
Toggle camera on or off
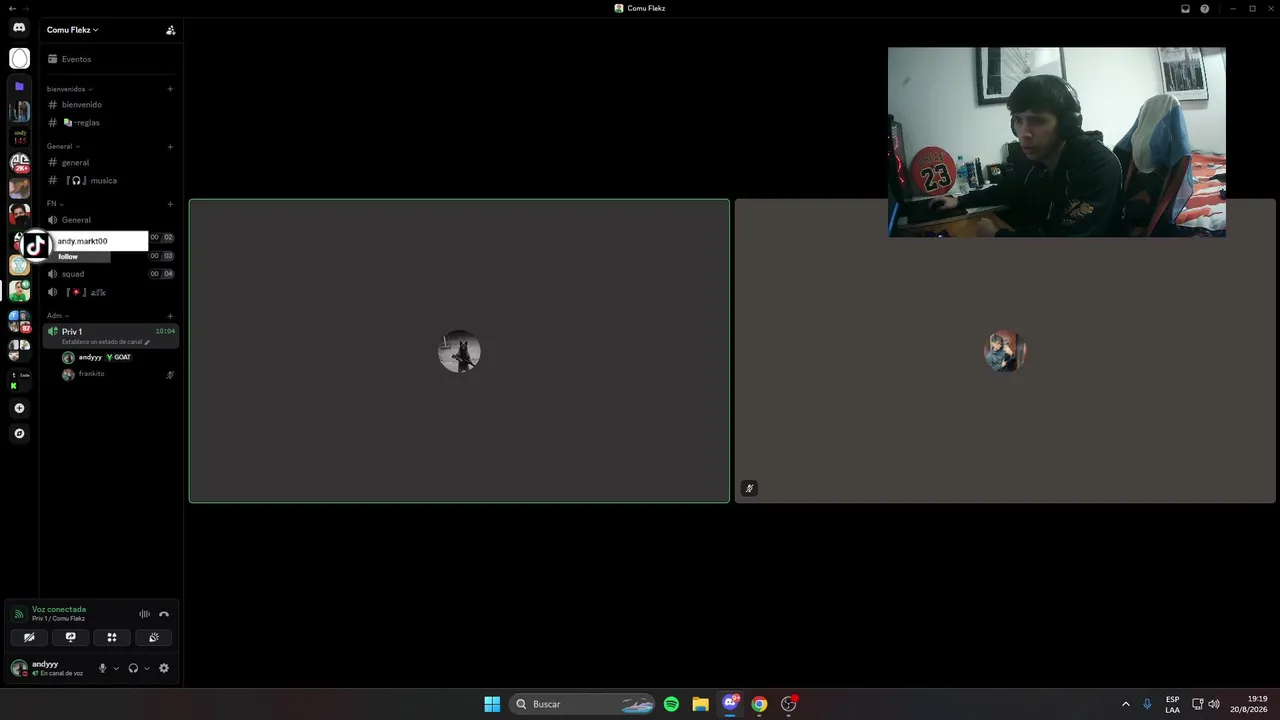[x=29, y=637]
